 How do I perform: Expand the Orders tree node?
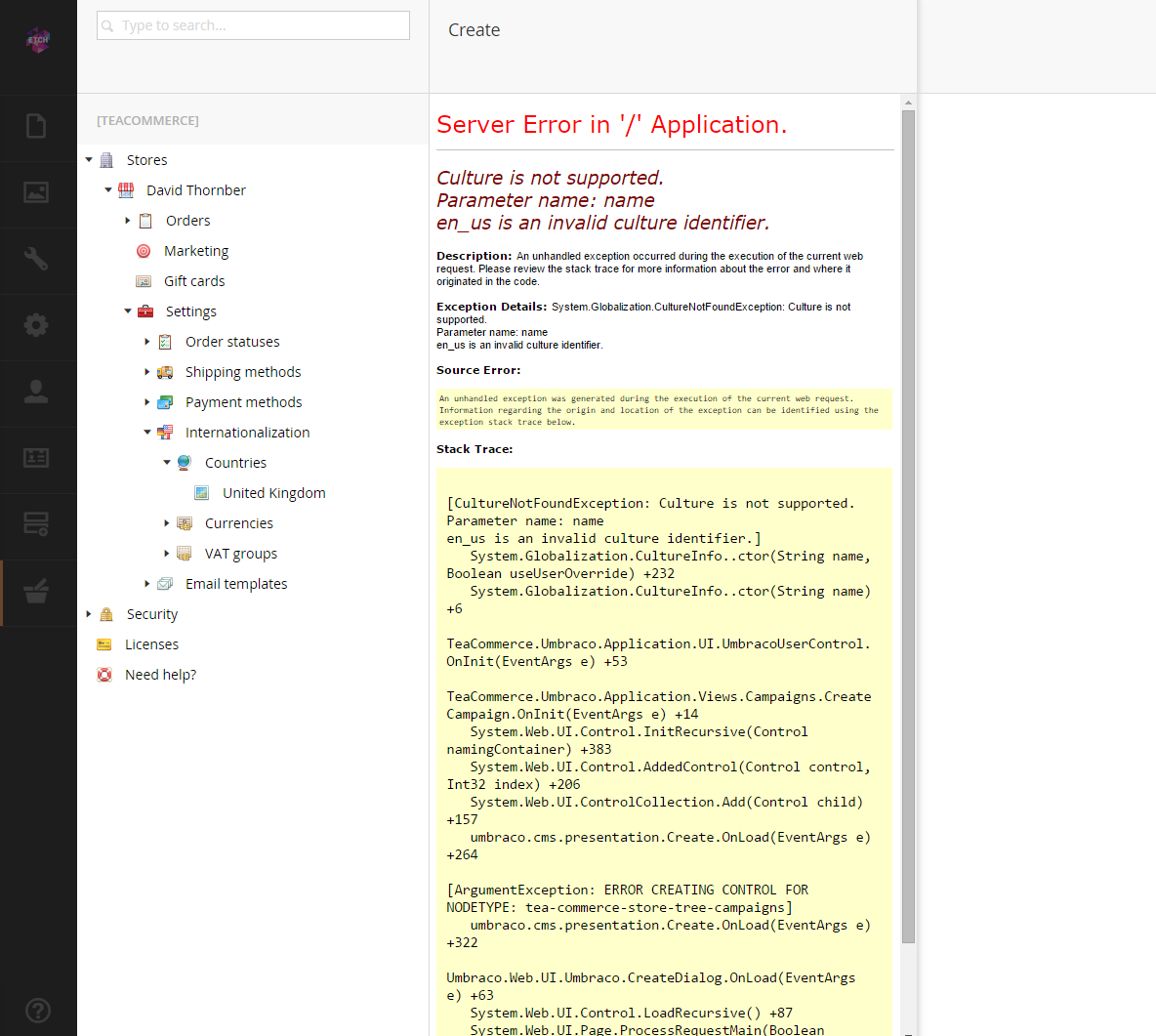[128, 221]
